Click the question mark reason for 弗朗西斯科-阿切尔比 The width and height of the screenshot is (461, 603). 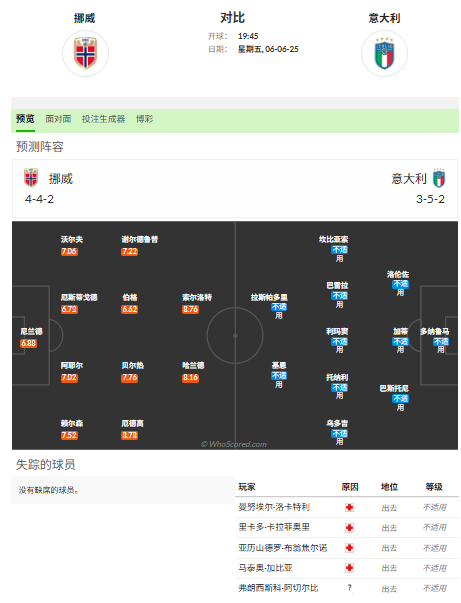pyautogui.click(x=349, y=588)
